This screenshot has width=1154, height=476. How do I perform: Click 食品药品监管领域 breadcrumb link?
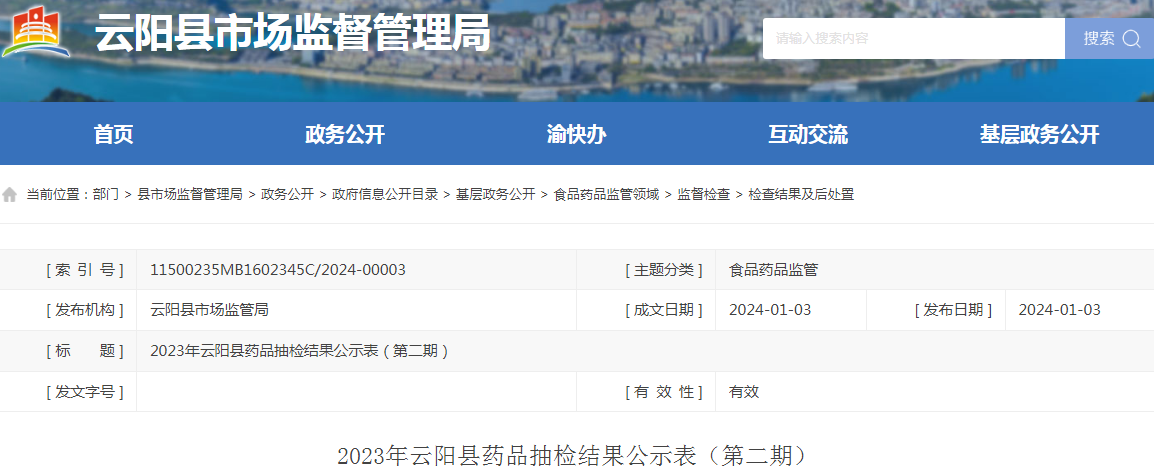click(606, 195)
